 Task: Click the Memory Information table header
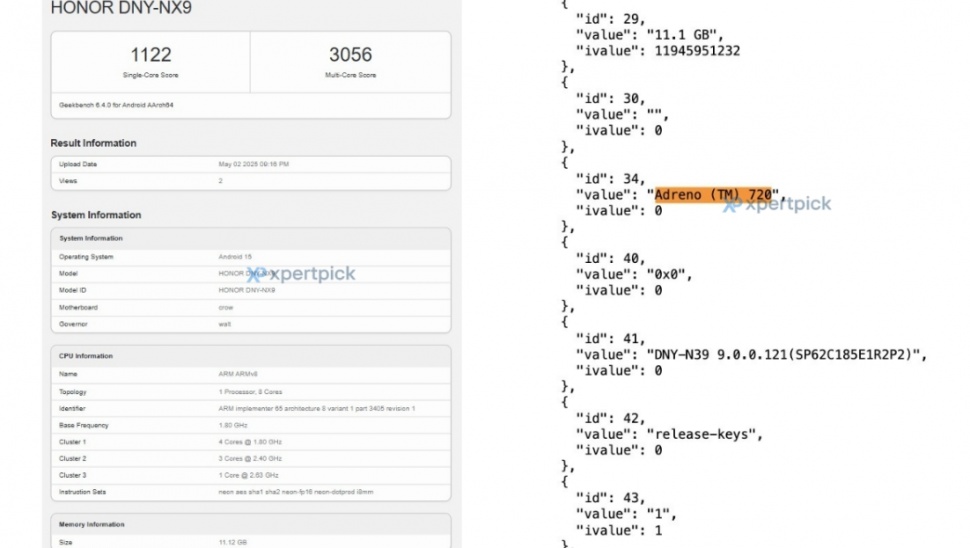coord(92,524)
